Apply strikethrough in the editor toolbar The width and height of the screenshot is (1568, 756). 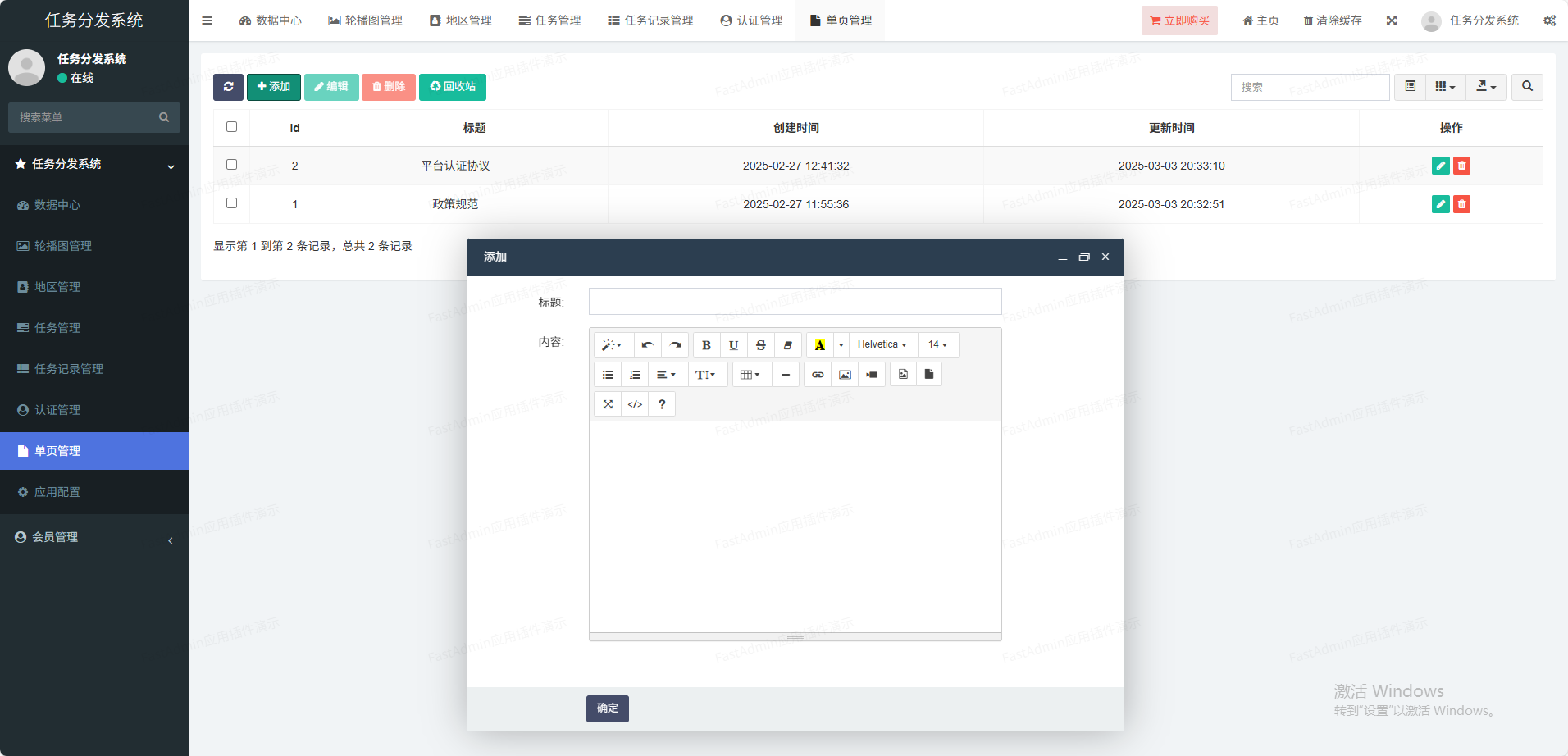coord(760,345)
